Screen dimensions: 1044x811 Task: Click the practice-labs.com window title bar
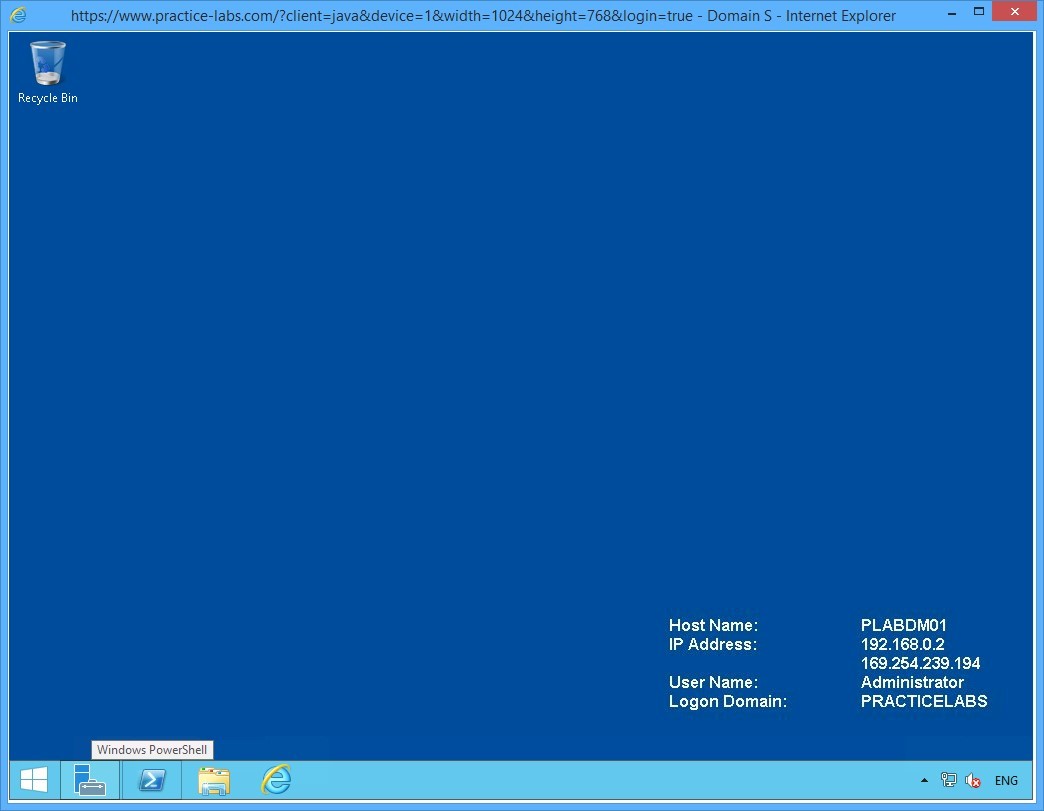(x=482, y=15)
